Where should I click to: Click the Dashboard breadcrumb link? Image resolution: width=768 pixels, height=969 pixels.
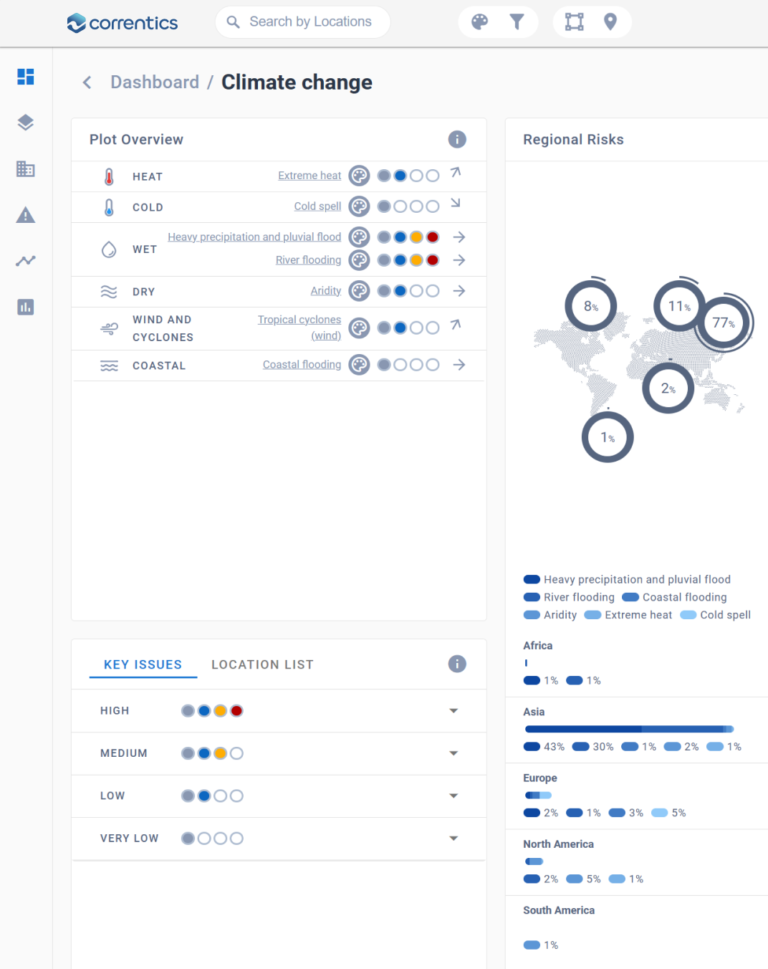point(154,82)
